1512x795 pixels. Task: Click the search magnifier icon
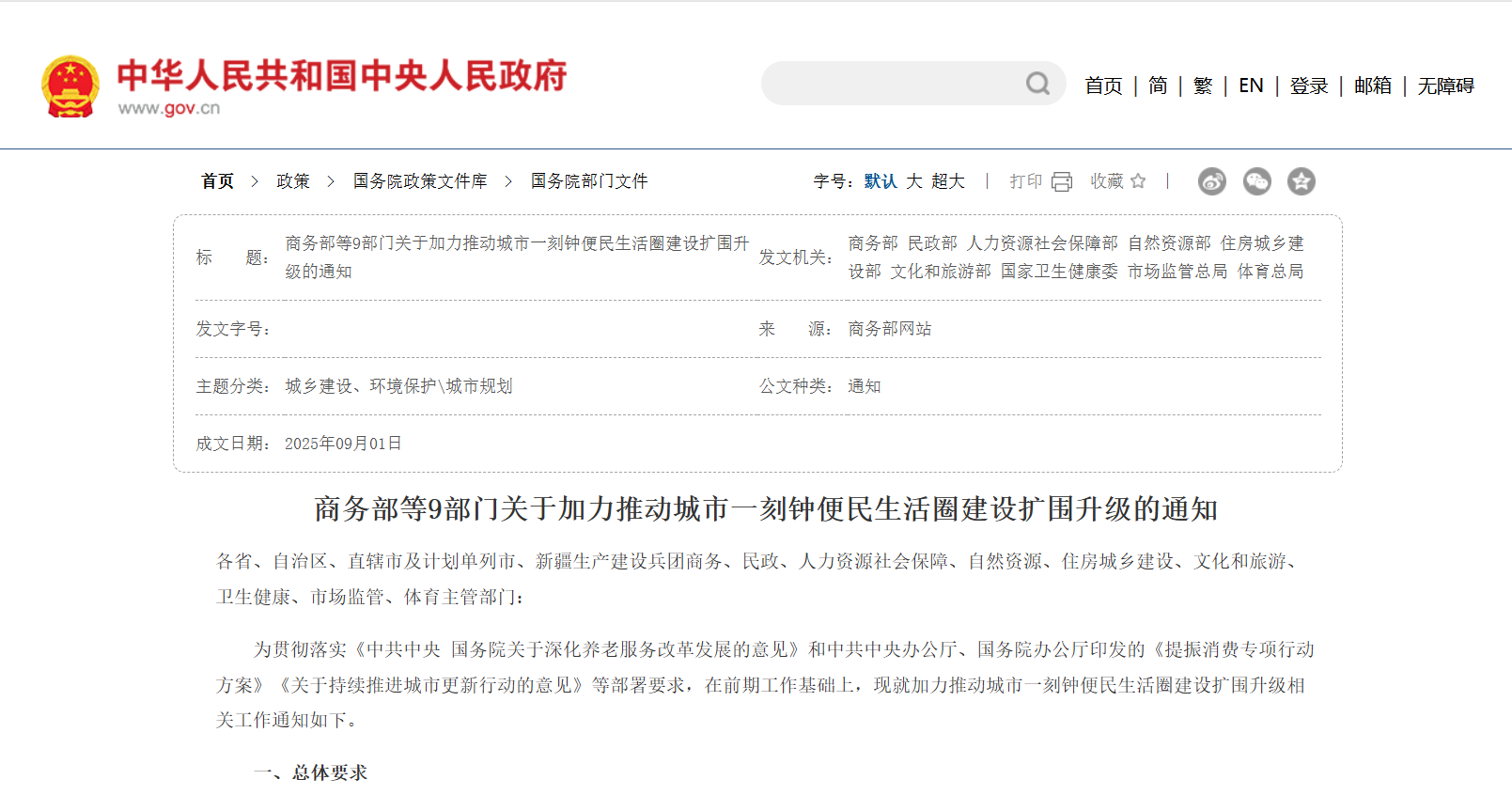pos(1037,84)
